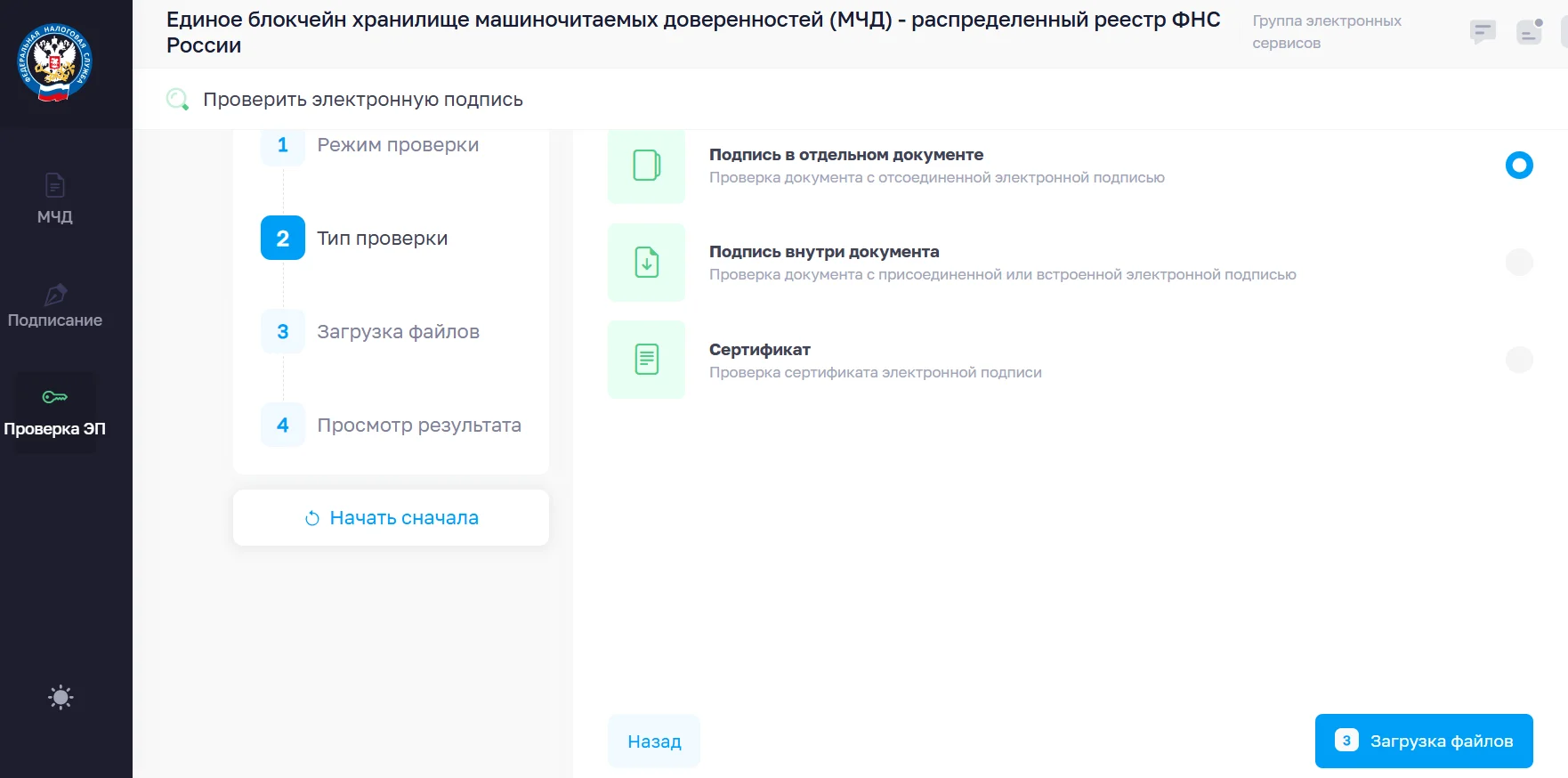The width and height of the screenshot is (1568, 778).
Task: Click the embedded signature document icon
Action: 646,263
